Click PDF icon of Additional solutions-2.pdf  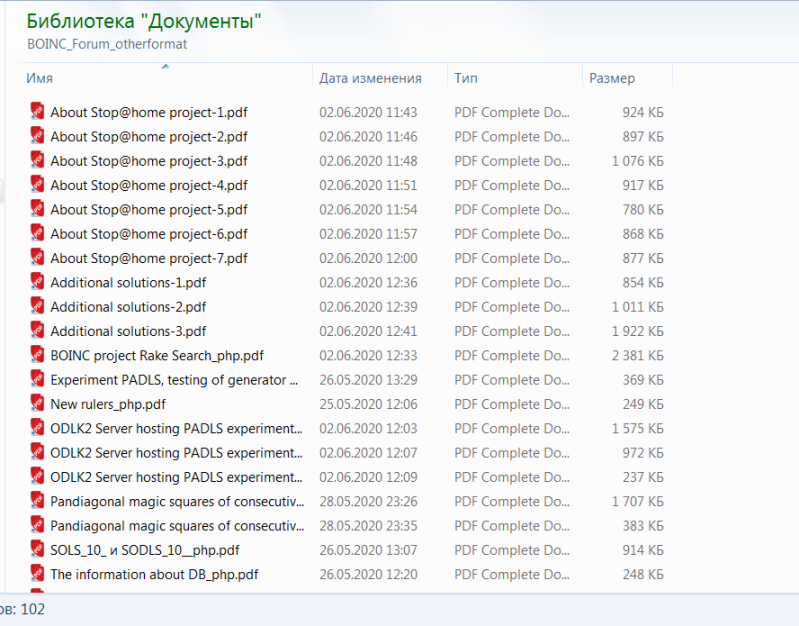[37, 306]
